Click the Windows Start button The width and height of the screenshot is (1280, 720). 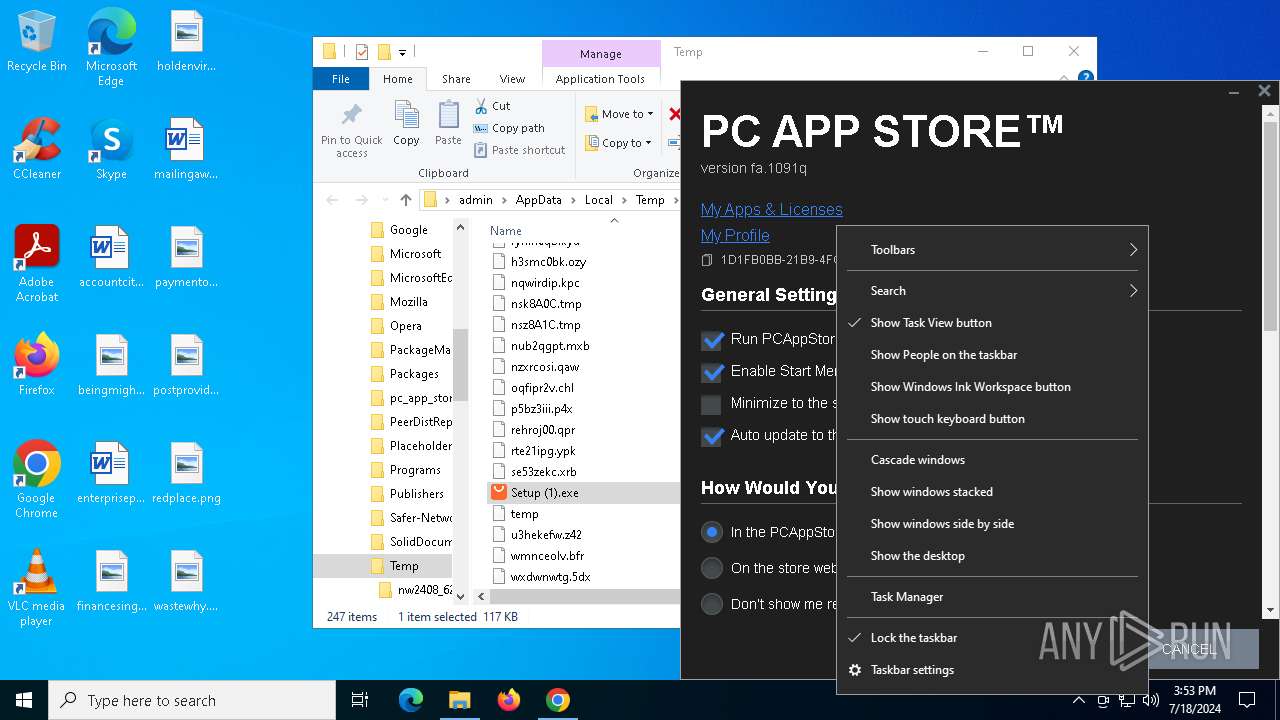(x=24, y=700)
